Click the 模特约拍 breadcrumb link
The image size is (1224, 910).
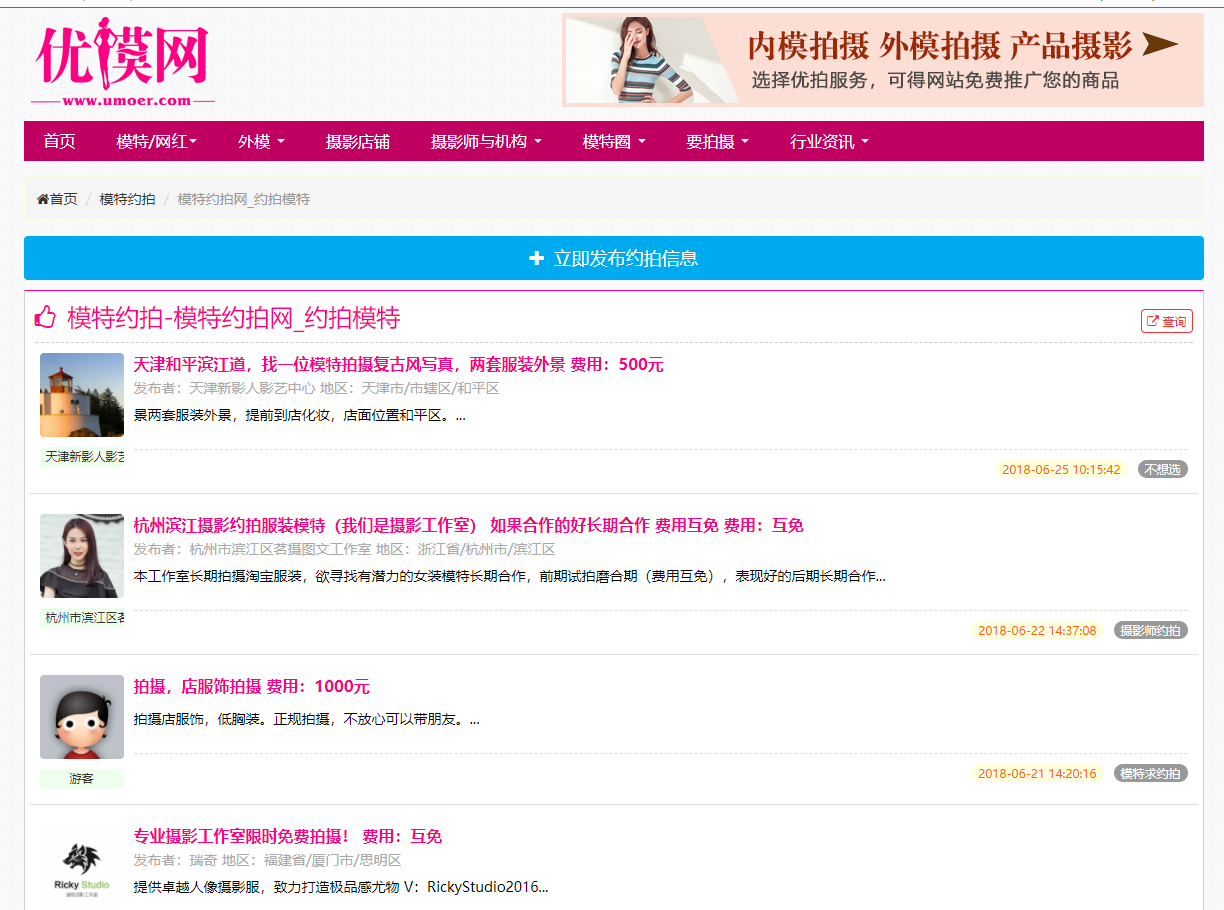[127, 200]
